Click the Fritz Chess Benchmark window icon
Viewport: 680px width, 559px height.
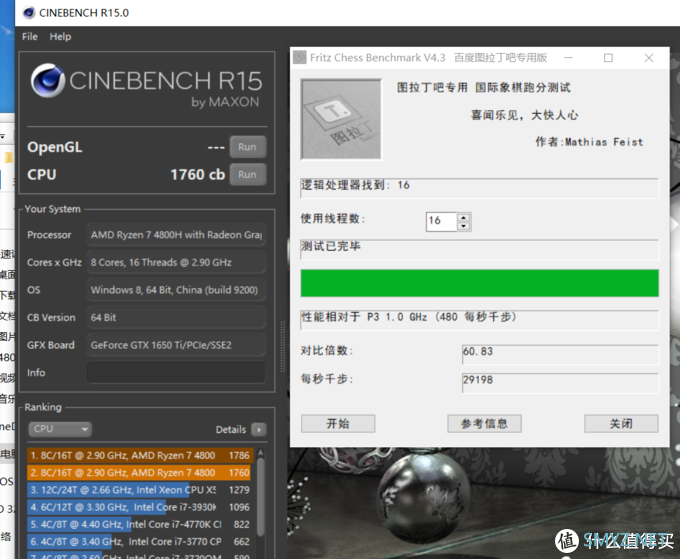point(300,58)
